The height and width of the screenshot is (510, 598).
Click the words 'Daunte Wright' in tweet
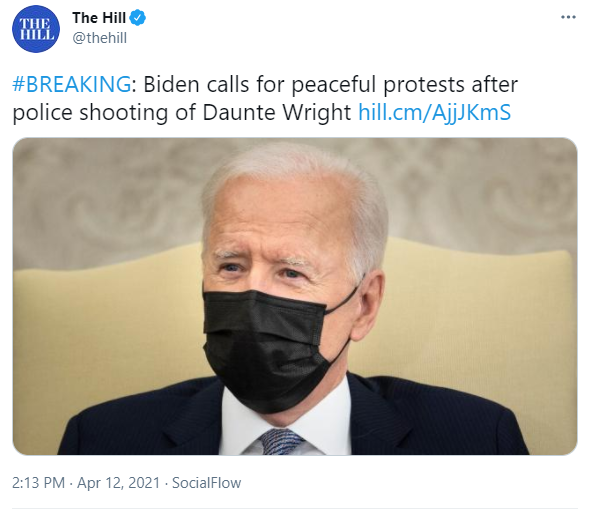coord(277,113)
